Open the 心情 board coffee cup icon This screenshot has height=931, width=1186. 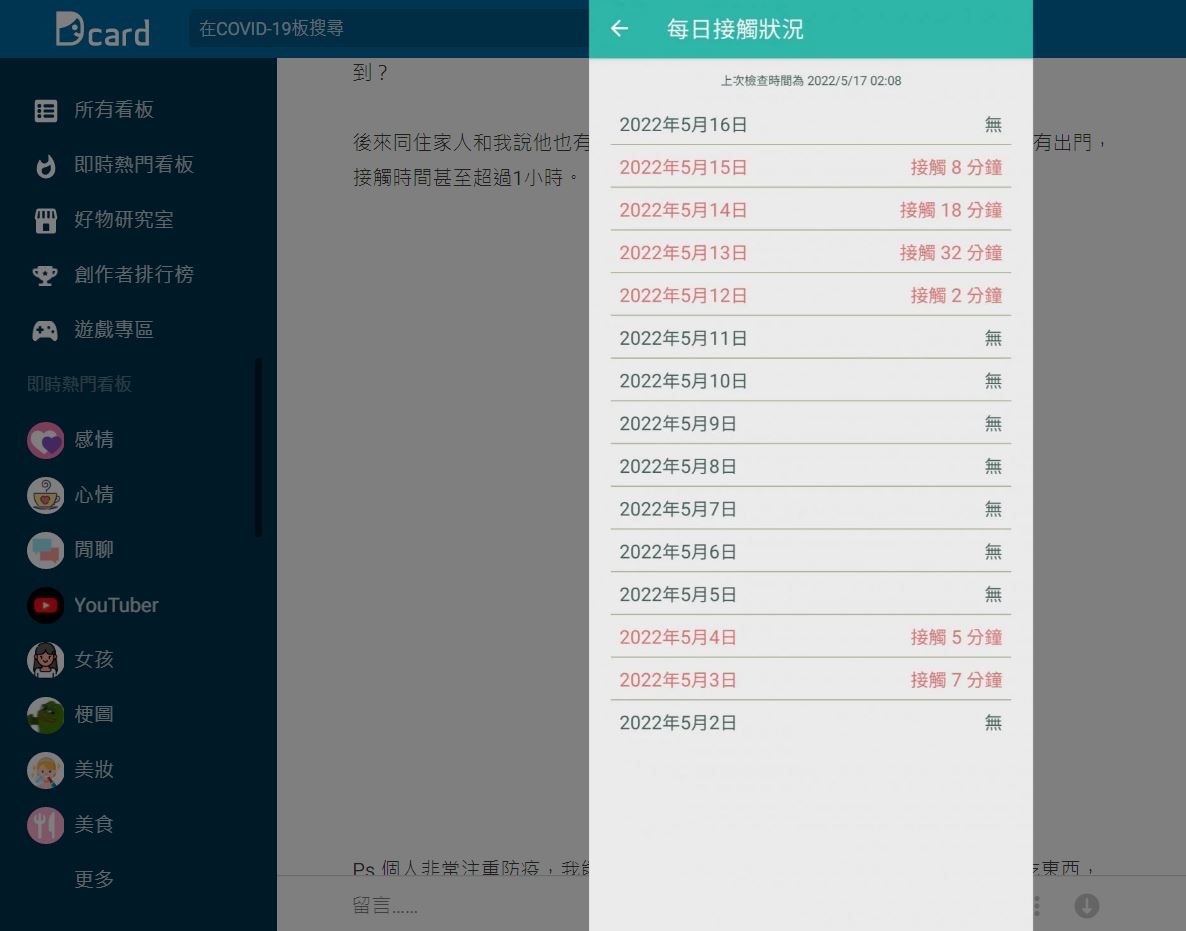point(45,495)
